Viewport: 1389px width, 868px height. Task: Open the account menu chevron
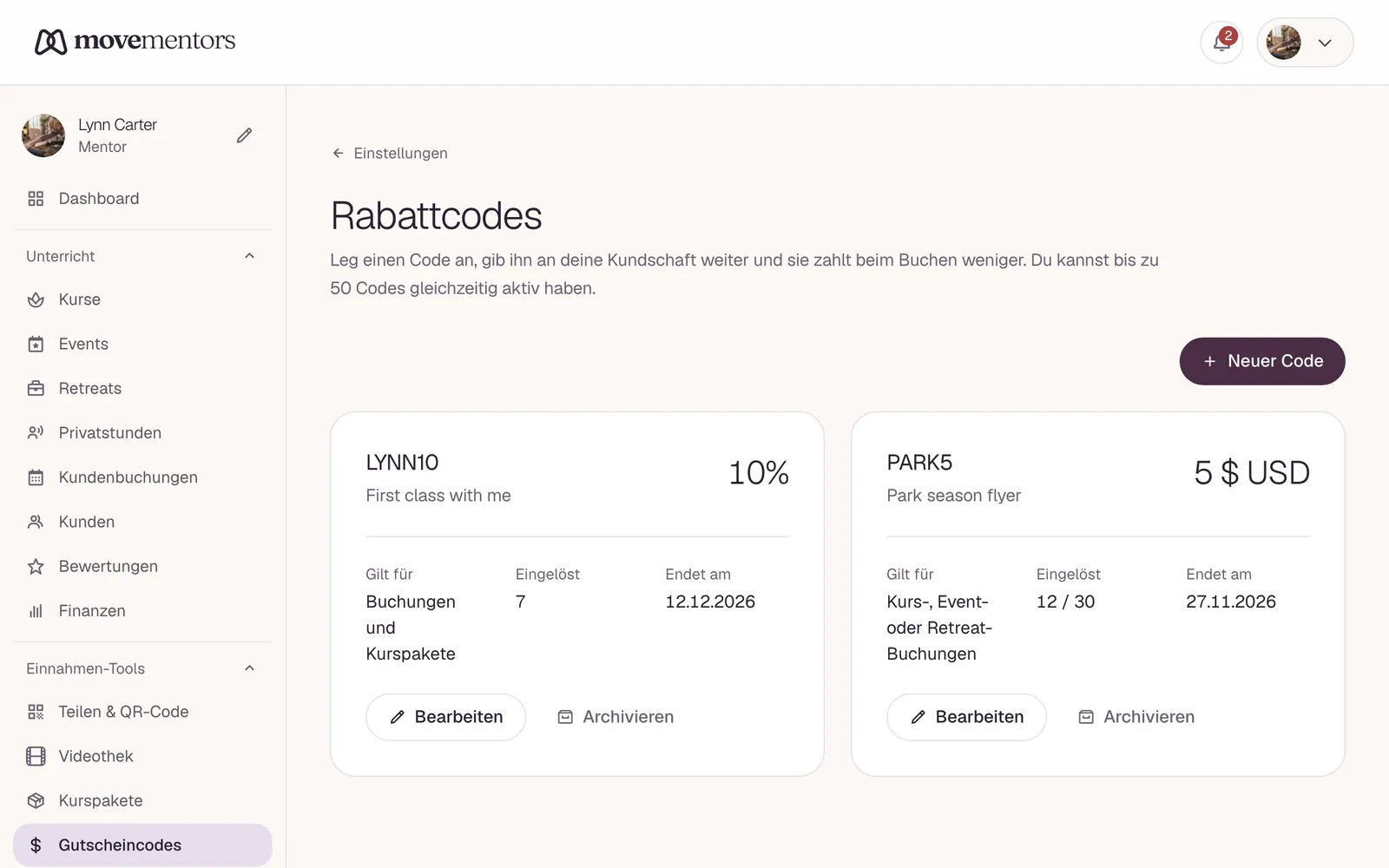1325,43
